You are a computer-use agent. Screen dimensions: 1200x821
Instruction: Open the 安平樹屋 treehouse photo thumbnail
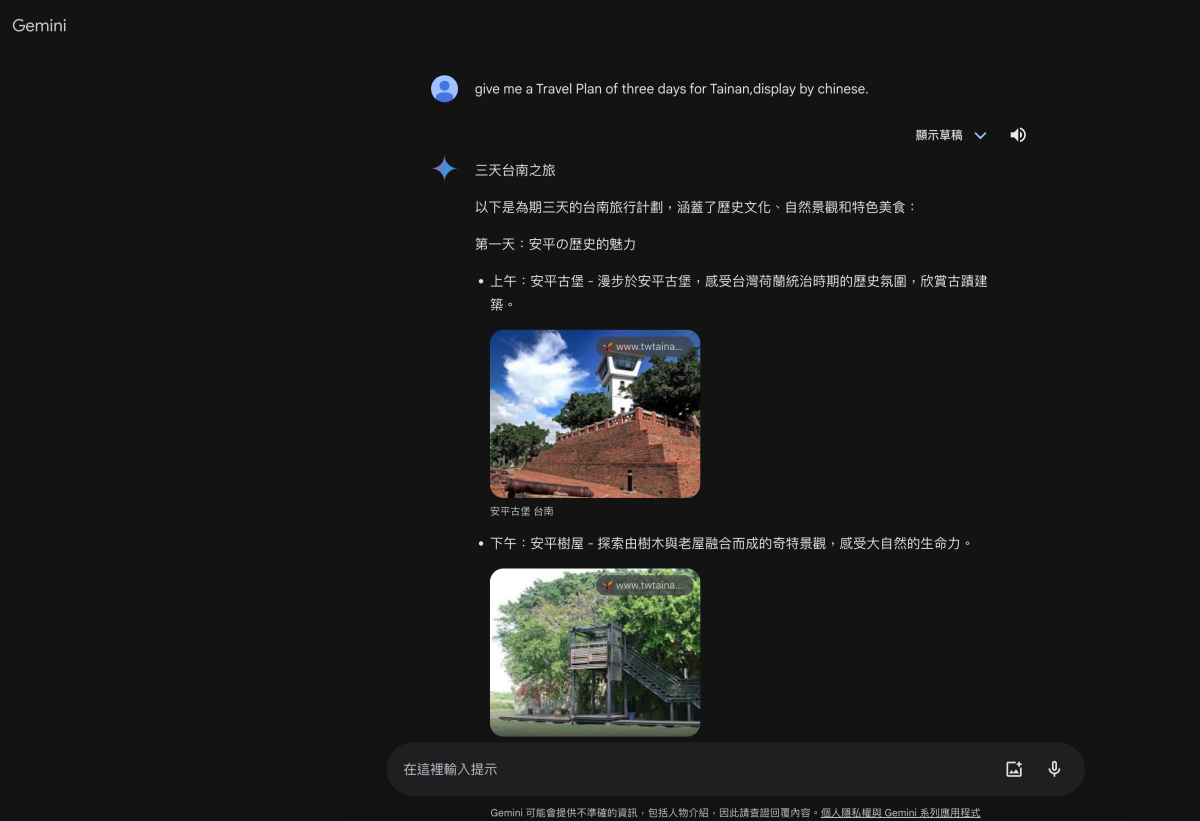[595, 652]
